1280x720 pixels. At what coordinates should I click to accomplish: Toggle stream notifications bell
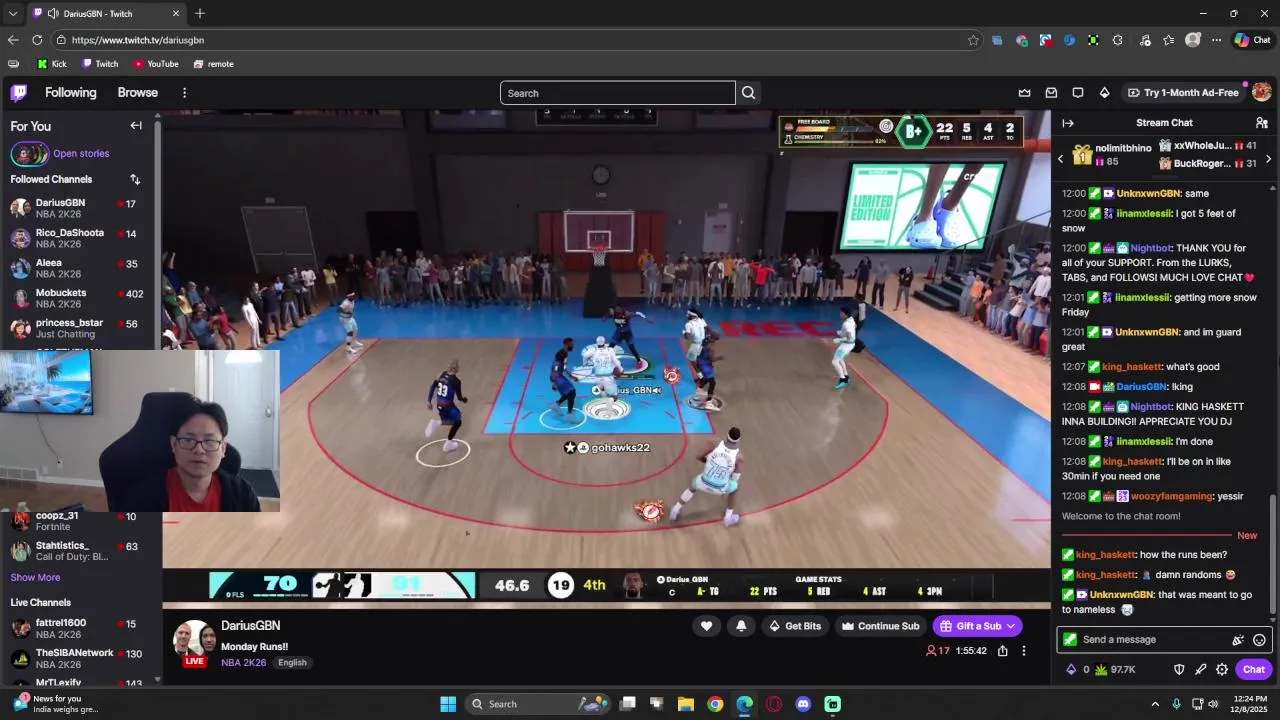741,626
